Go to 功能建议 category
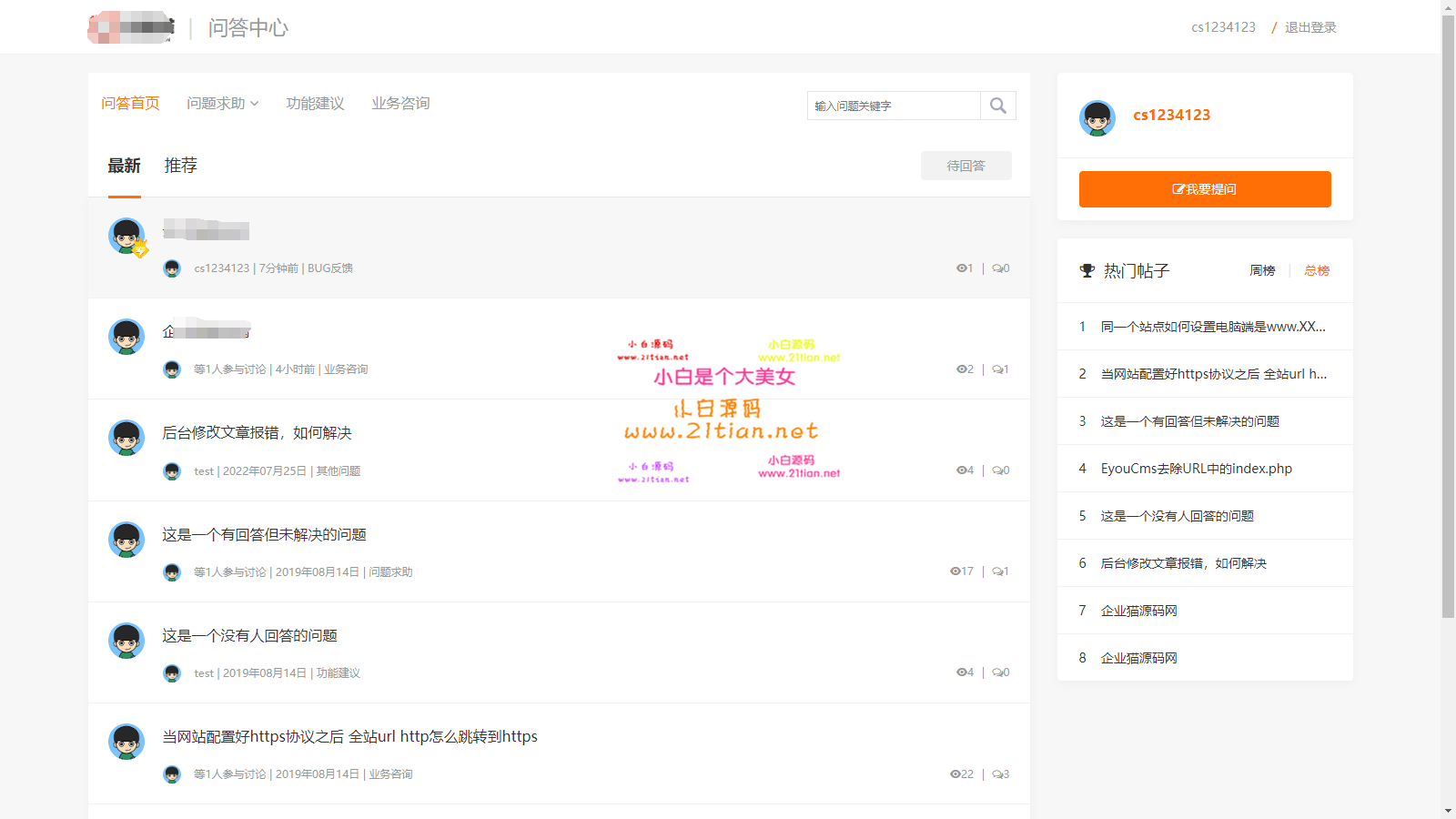Screen dimensions: 1456x819 click(315, 104)
